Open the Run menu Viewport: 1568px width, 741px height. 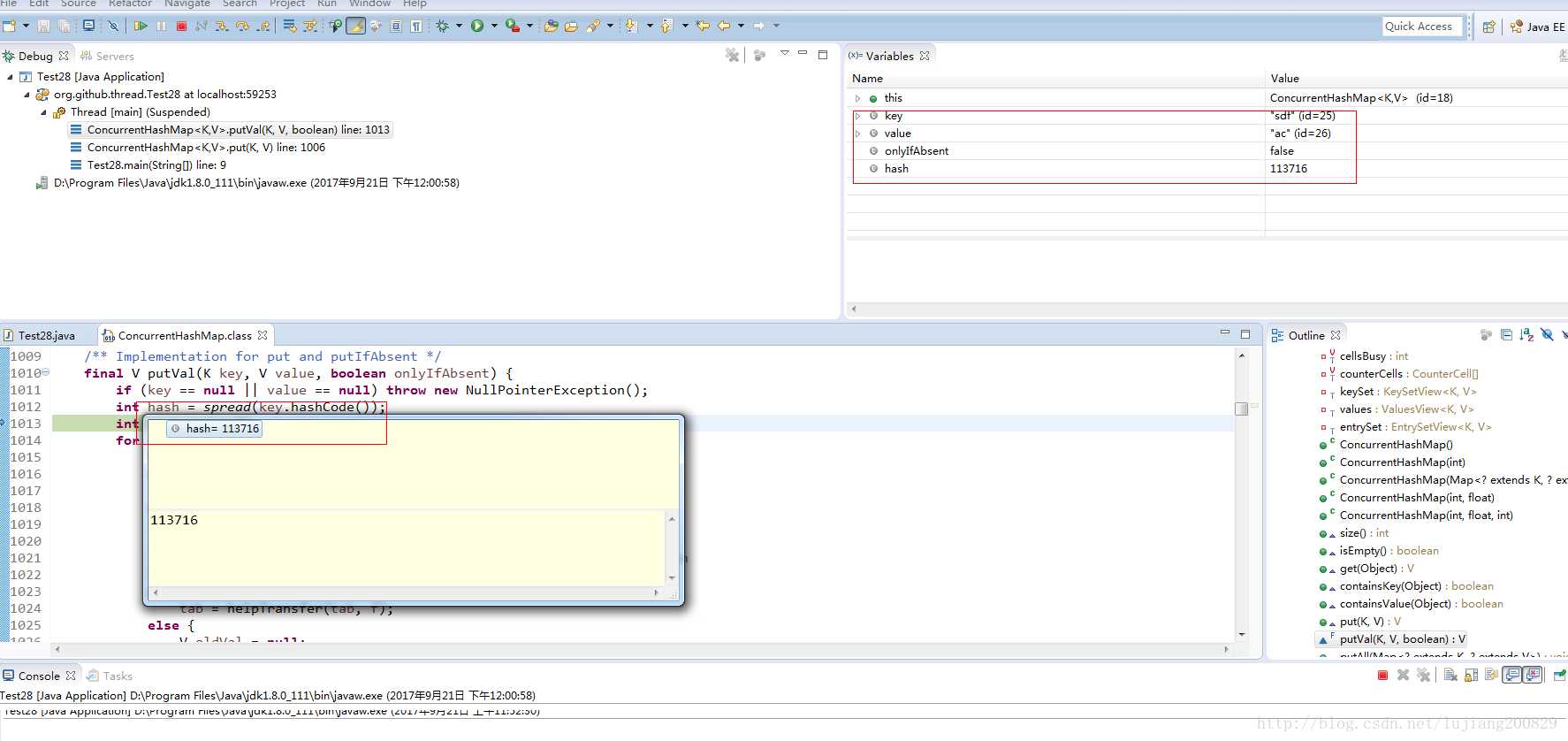coord(327,4)
